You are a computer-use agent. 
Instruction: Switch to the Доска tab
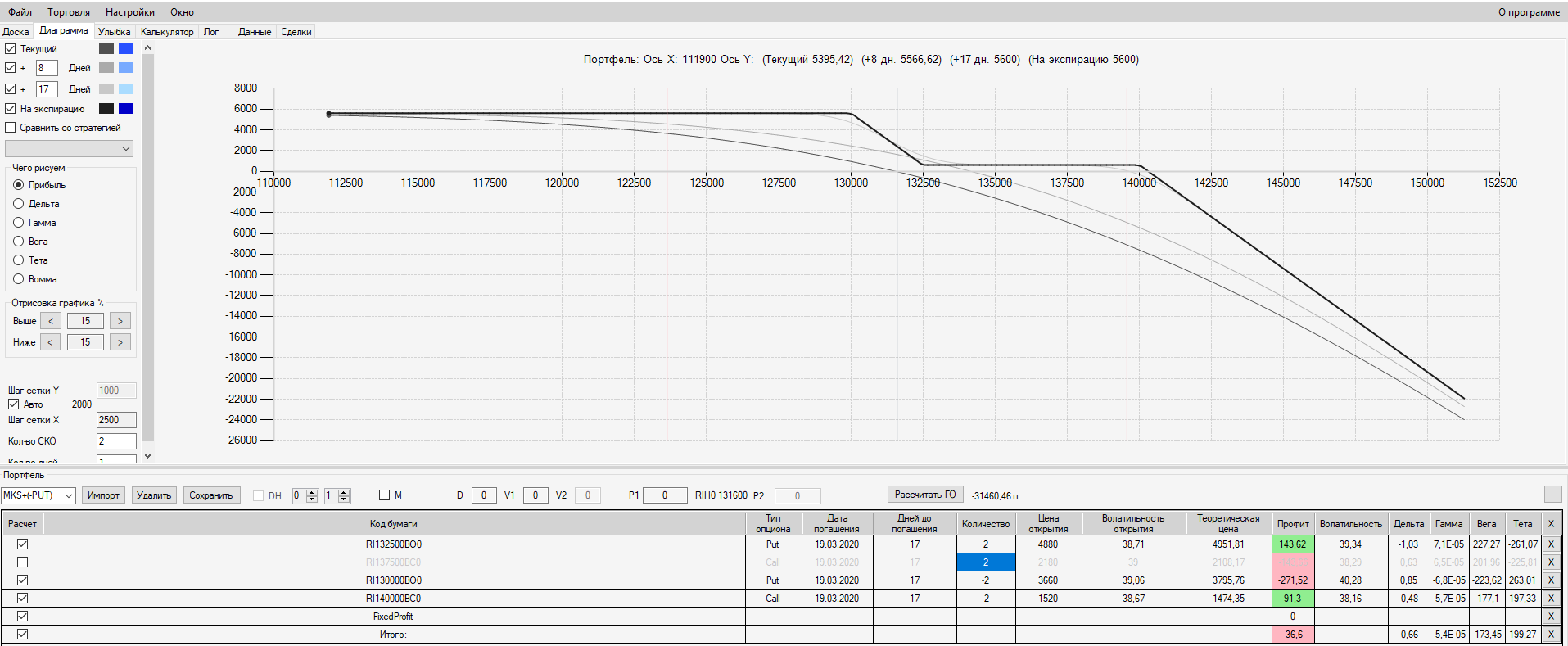16,32
